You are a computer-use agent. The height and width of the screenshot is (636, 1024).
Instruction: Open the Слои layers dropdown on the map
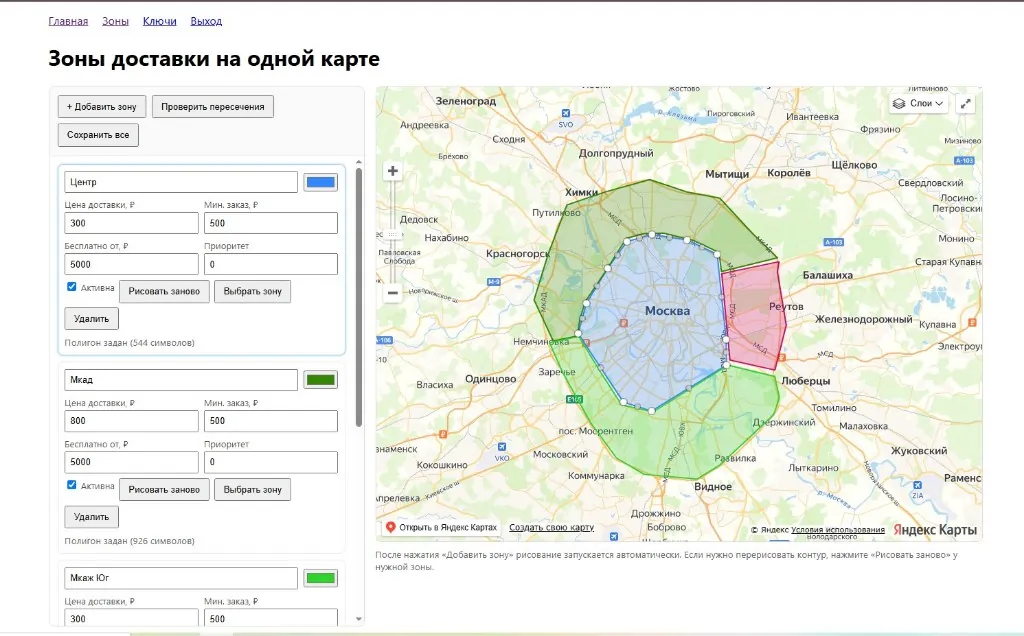point(918,103)
